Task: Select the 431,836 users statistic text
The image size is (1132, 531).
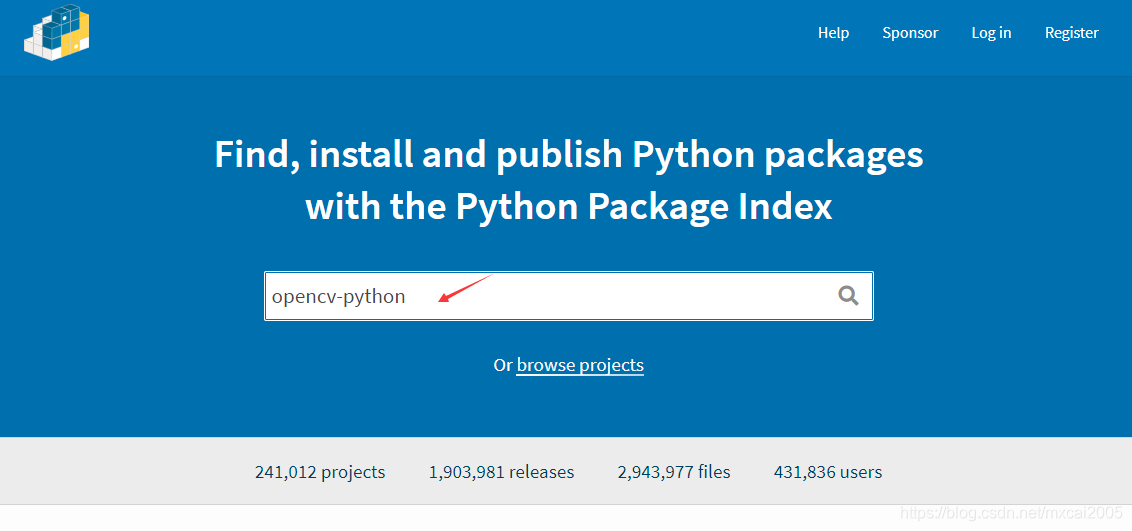Action: point(827,473)
